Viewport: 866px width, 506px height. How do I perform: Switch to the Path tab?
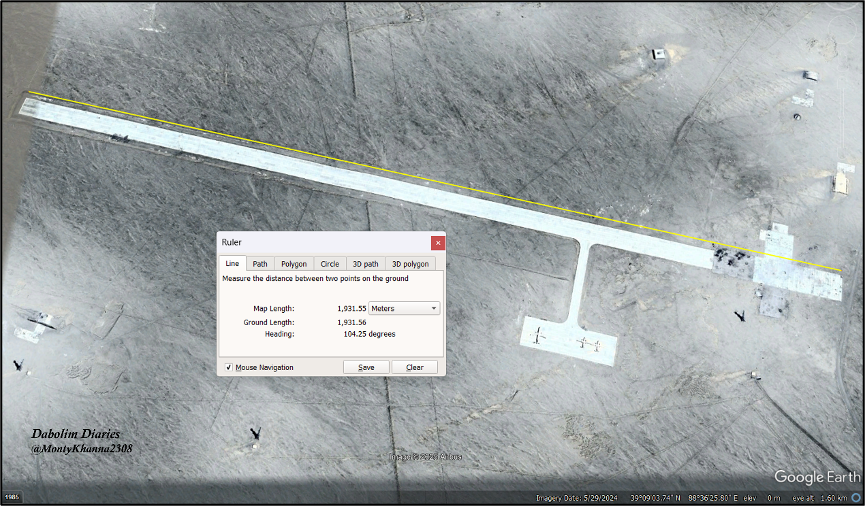pyautogui.click(x=259, y=264)
